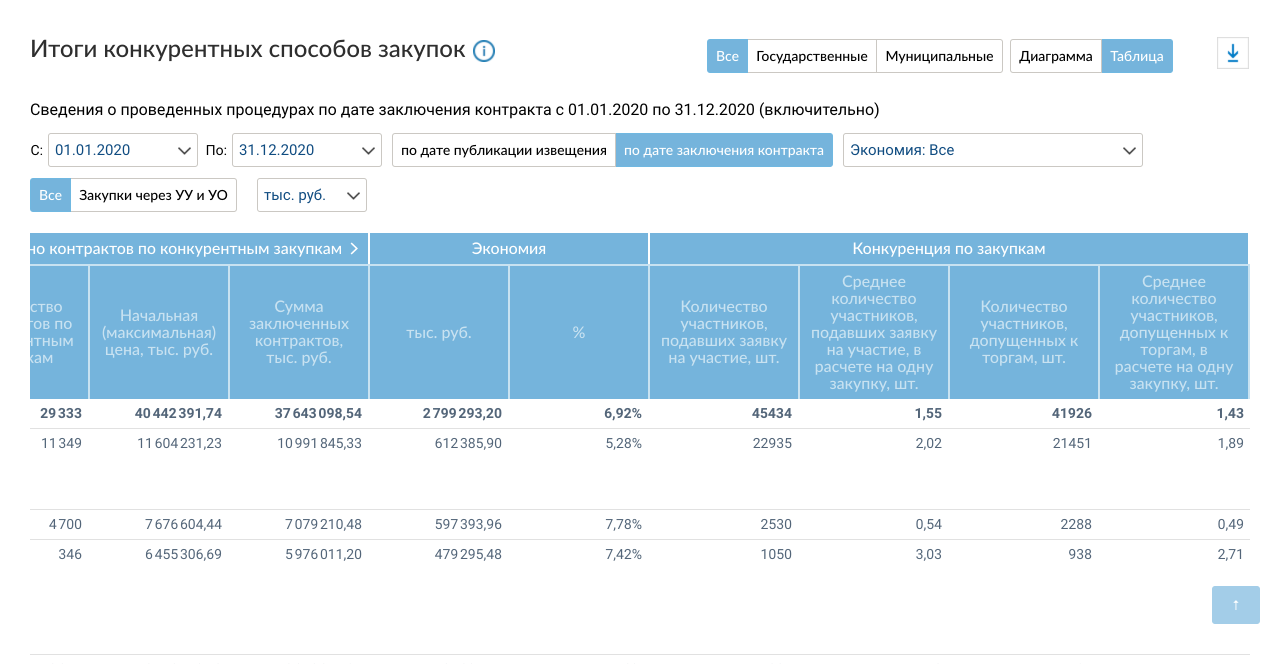1280x664 pixels.
Task: Click the "Конкуренция по закупкам" group header
Action: (948, 249)
